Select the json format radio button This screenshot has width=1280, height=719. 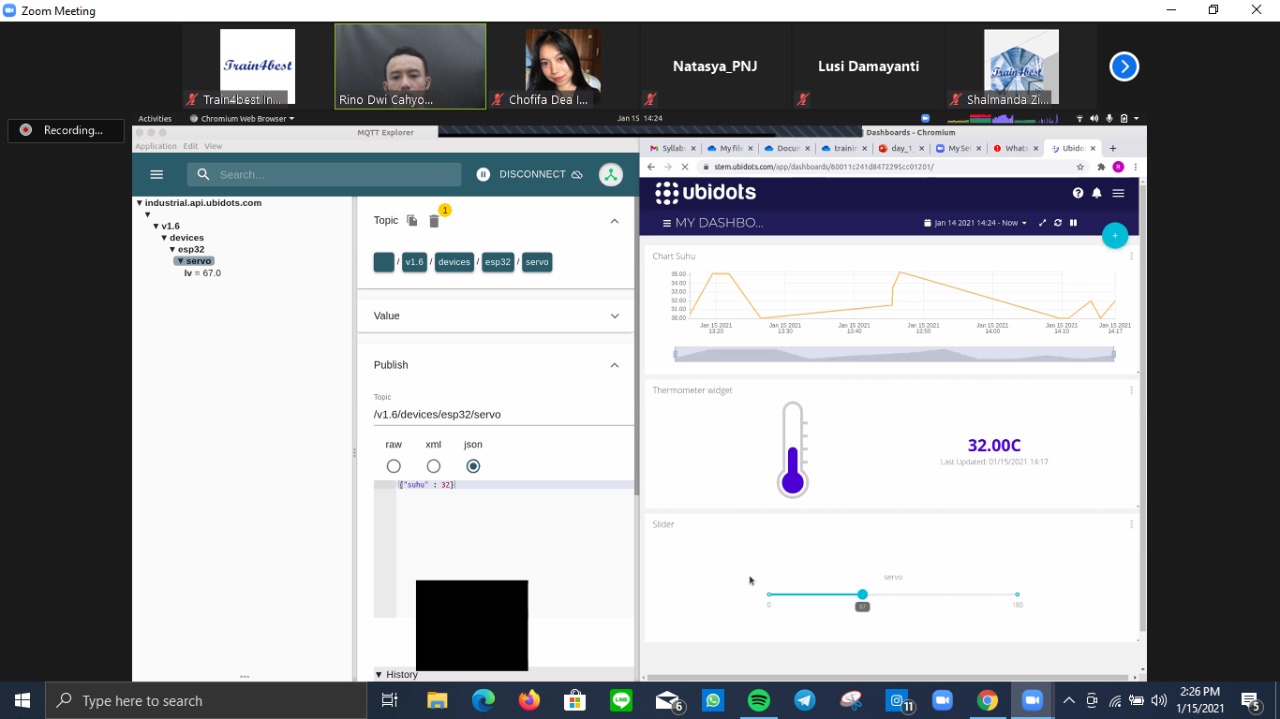[473, 466]
